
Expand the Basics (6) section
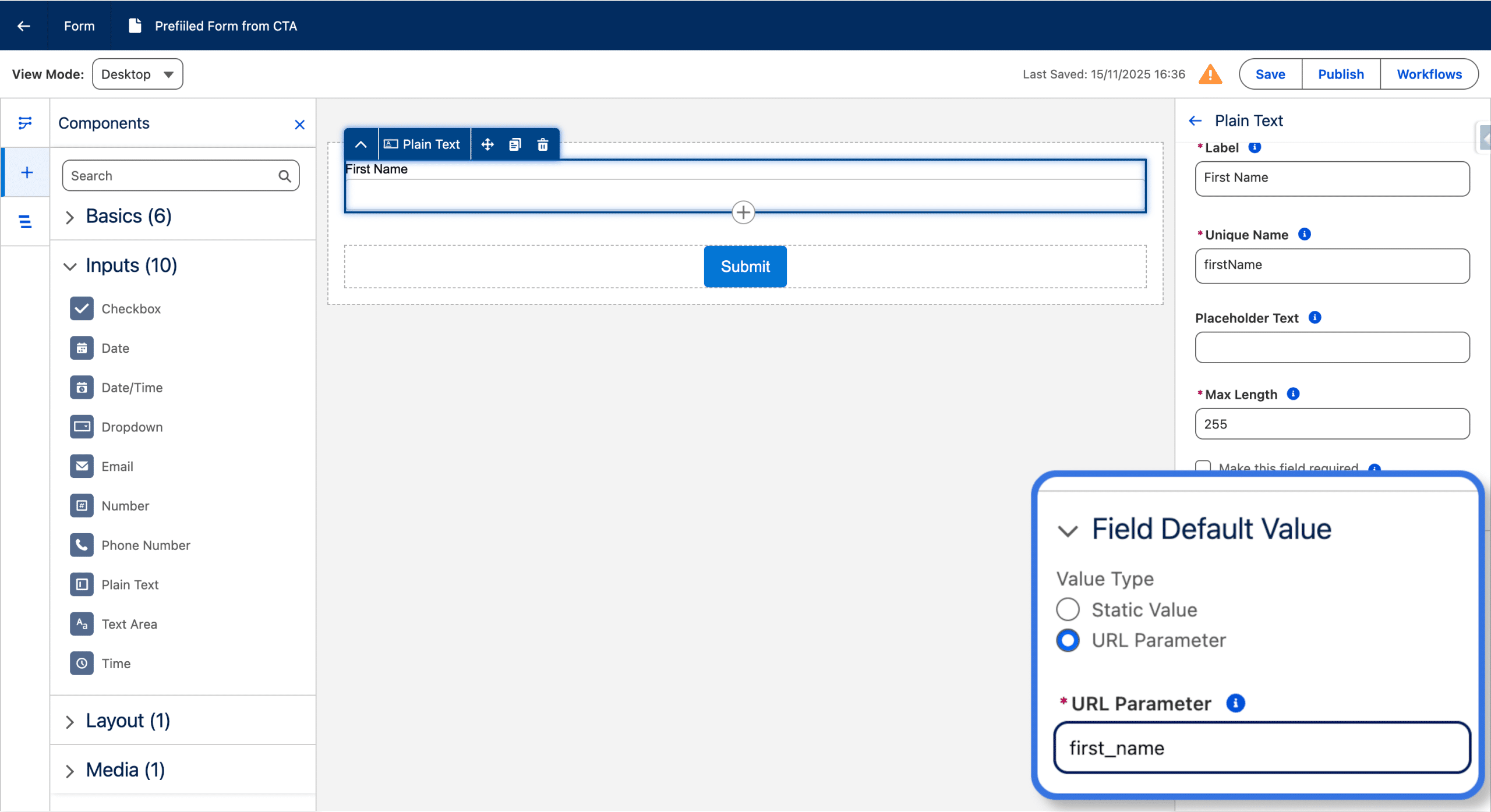(x=70, y=217)
